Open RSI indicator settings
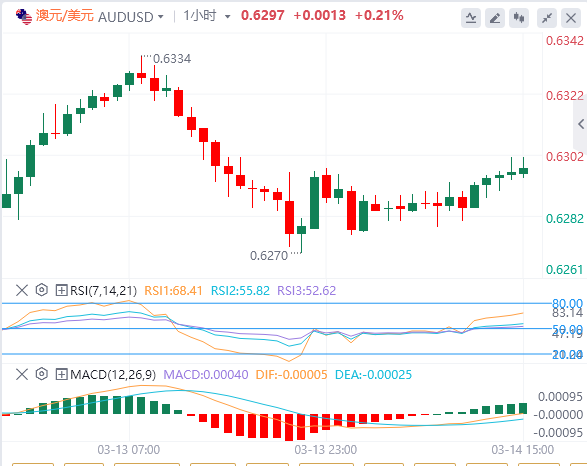 [42, 290]
